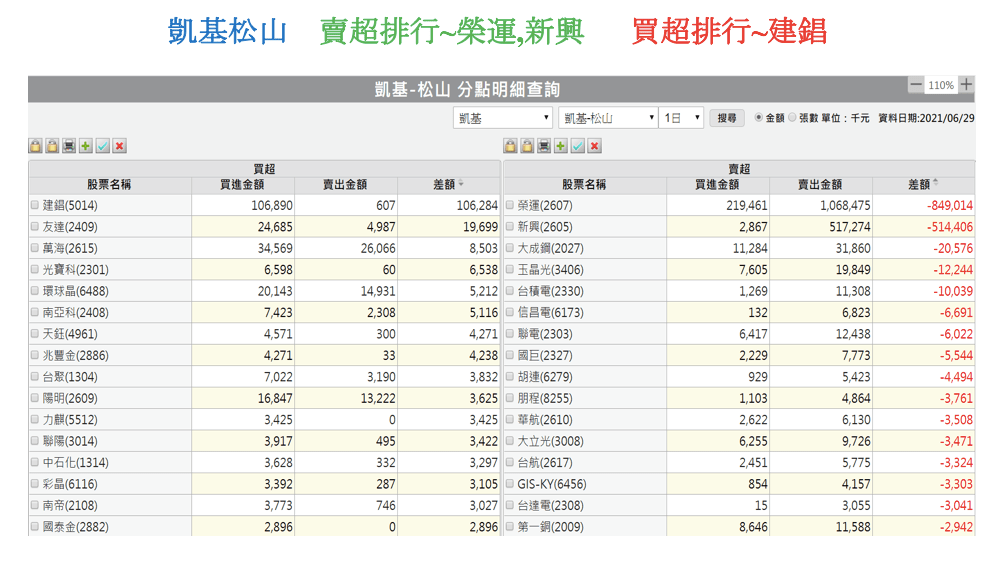The height and width of the screenshot is (564, 1002).
Task: Expand the 凱基-松山 branch dropdown
Action: 608,118
